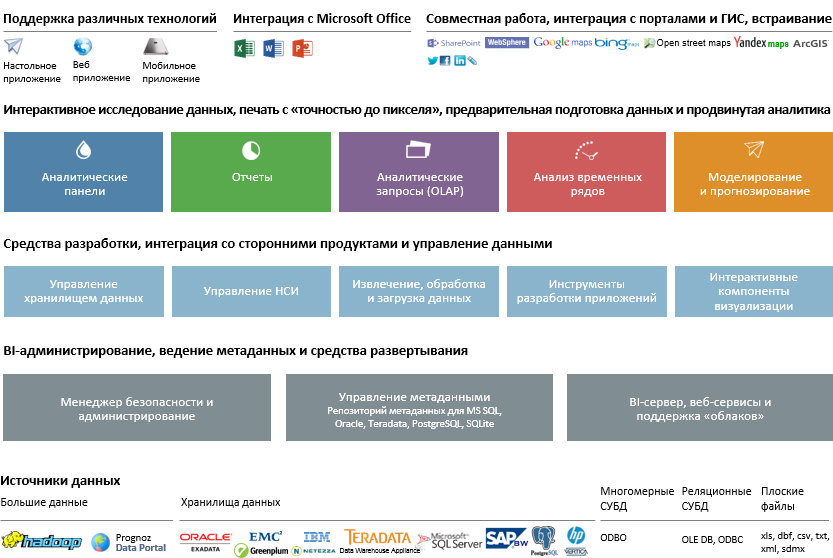
Task: Click the HP Vertica logo
Action: [x=576, y=541]
